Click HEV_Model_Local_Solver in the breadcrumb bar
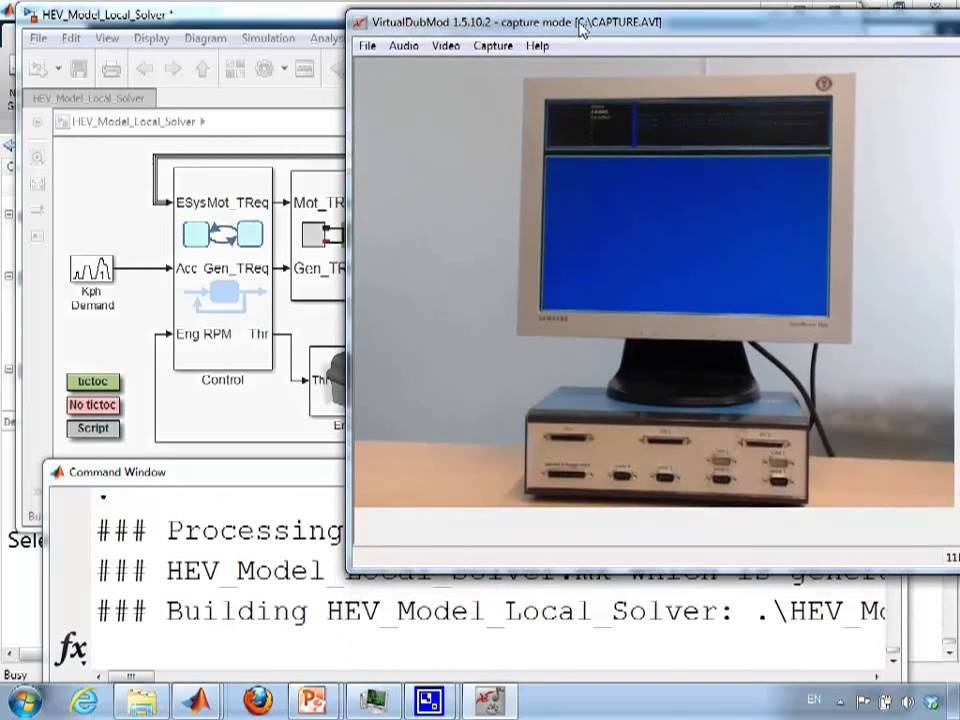 coord(133,122)
